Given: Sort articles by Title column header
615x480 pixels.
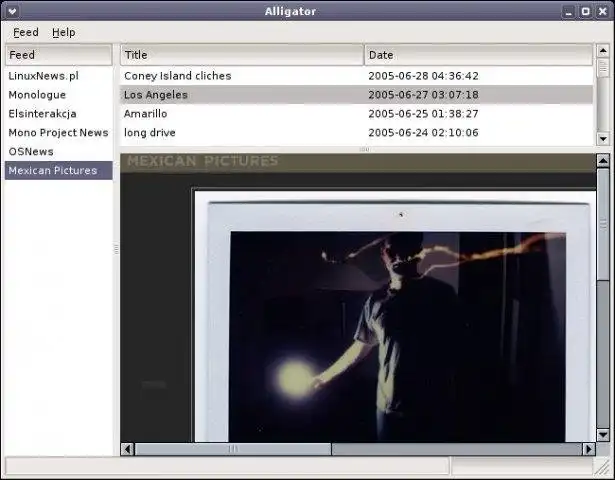Looking at the screenshot, I should coord(242,55).
